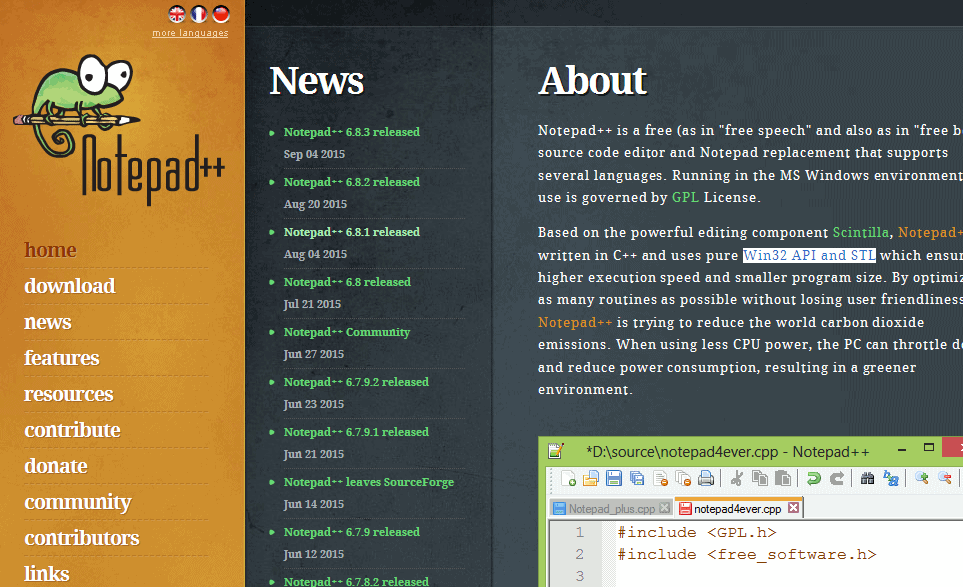The width and height of the screenshot is (963, 587).
Task: Close the notepad4ever.cpp tab with its X
Action: point(793,508)
